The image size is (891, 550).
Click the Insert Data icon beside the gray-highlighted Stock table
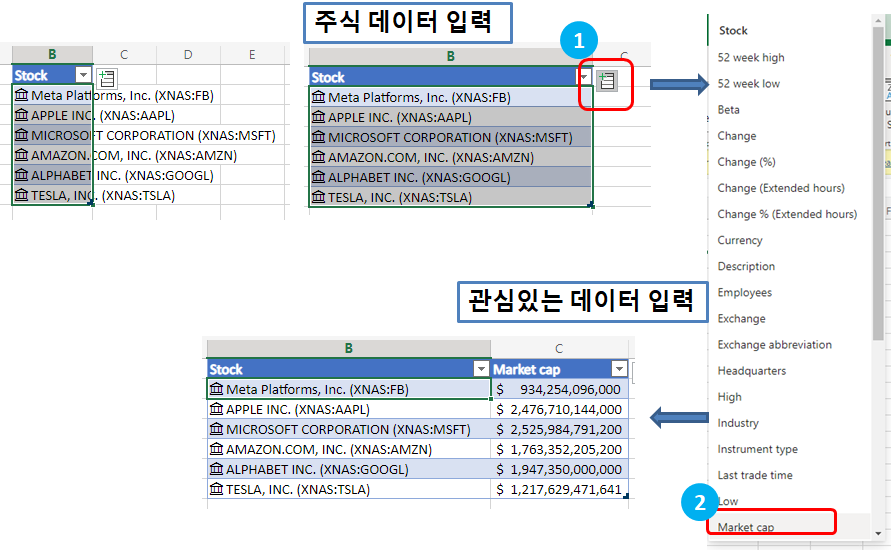(607, 81)
